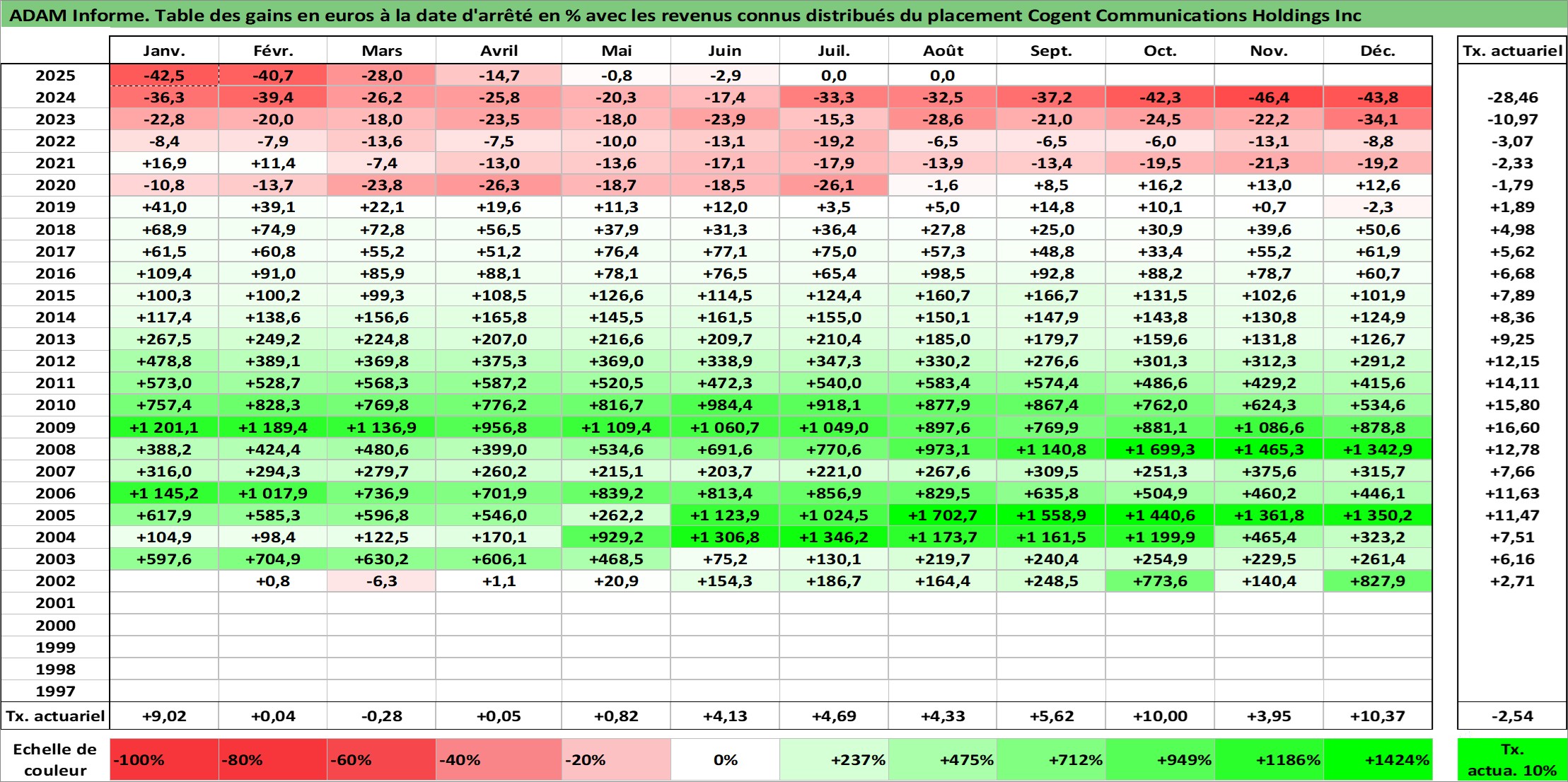This screenshot has width=1568, height=782.
Task: Click the +109,4 cell in the 2016 row
Action: (x=164, y=274)
